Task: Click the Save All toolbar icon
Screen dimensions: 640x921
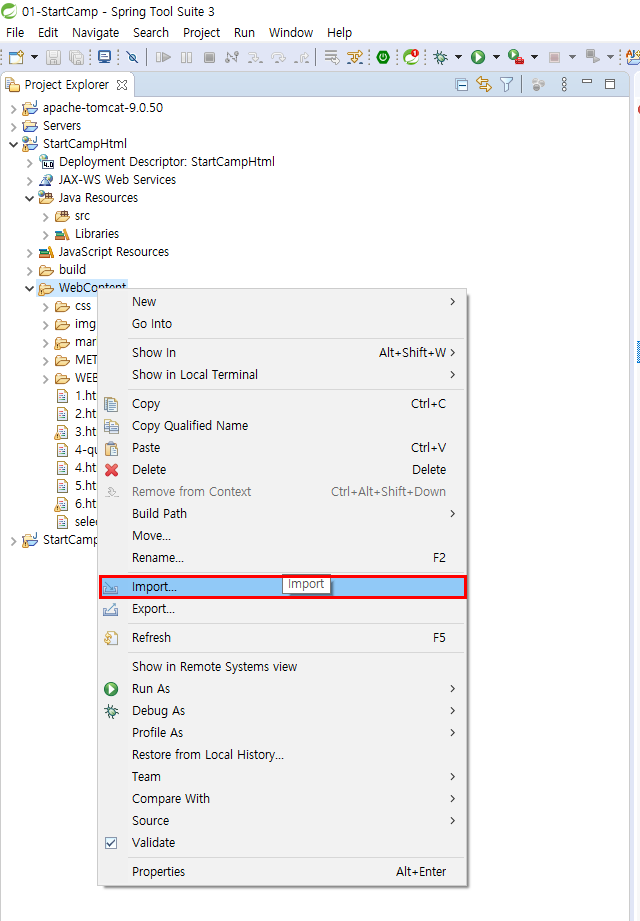Action: (76, 57)
